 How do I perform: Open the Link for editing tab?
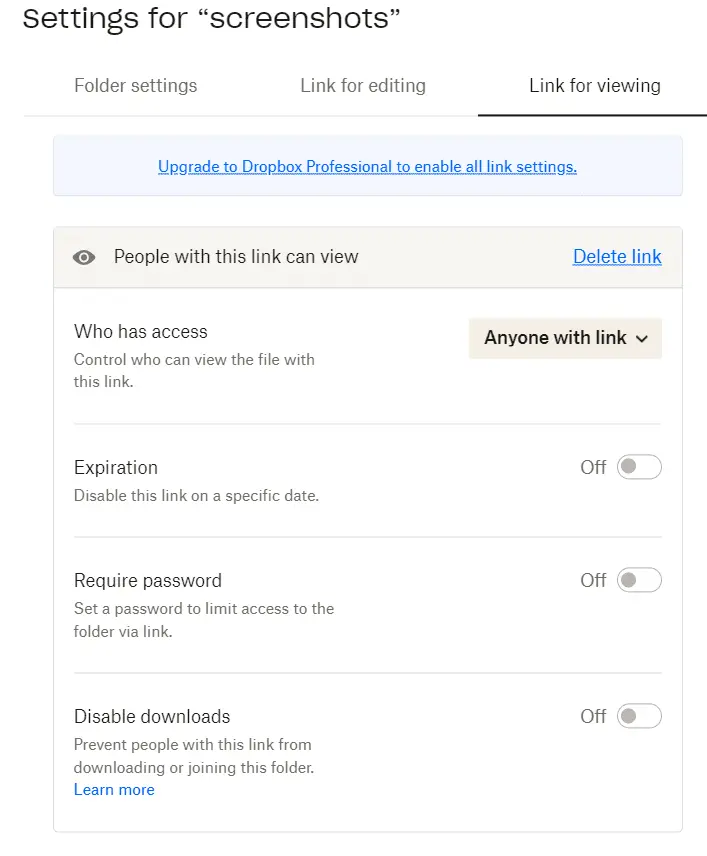click(363, 86)
